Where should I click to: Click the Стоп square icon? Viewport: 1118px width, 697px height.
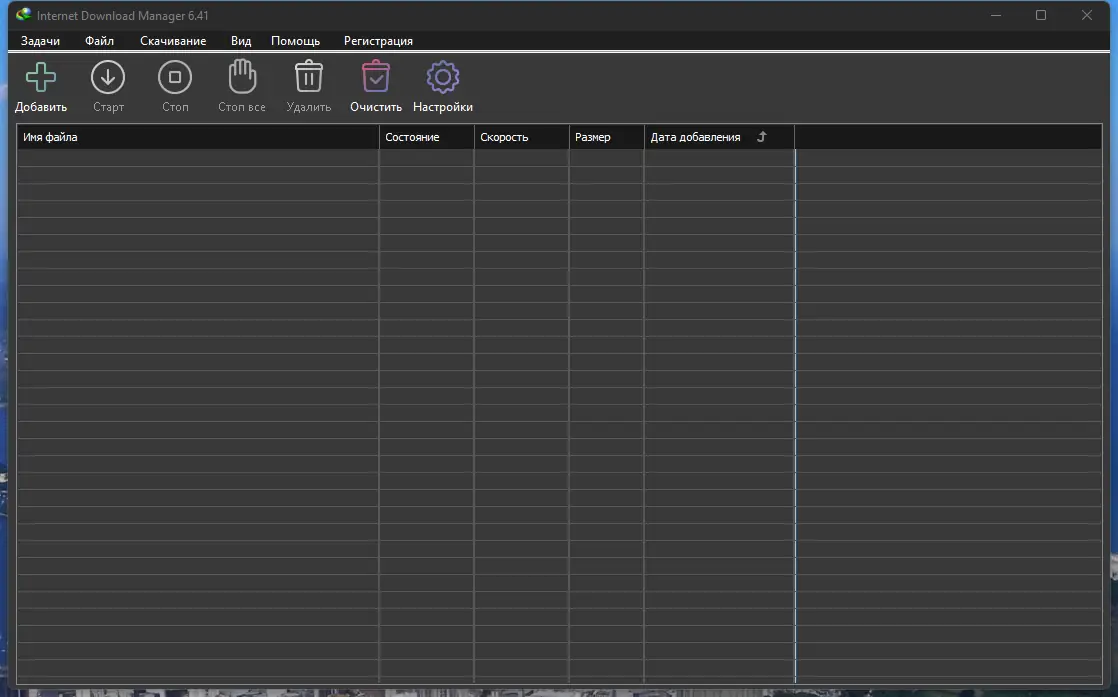[x=175, y=77]
